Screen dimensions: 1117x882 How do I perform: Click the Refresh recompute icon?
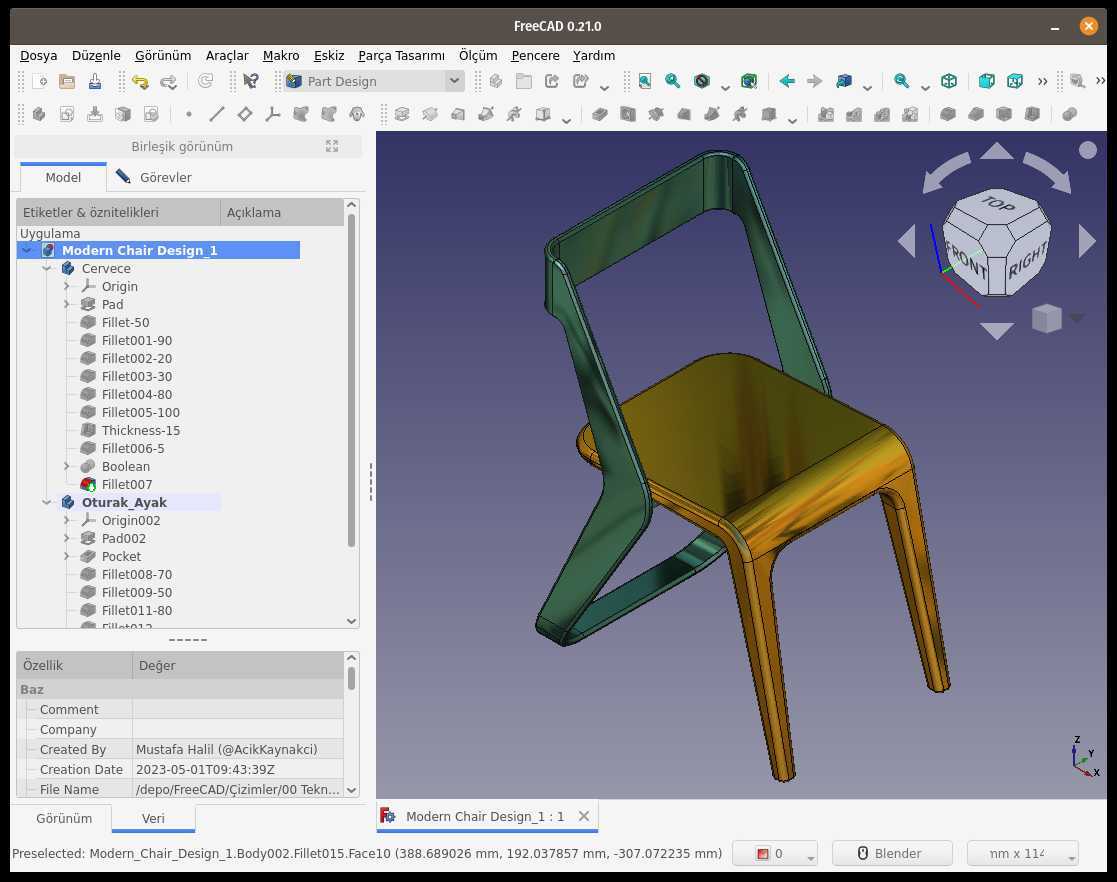pos(206,81)
